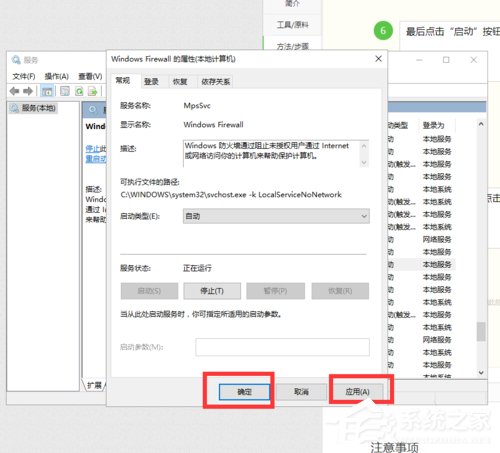Click 工具/原料 in the web page sidebar
The height and width of the screenshot is (453, 500).
(292, 25)
